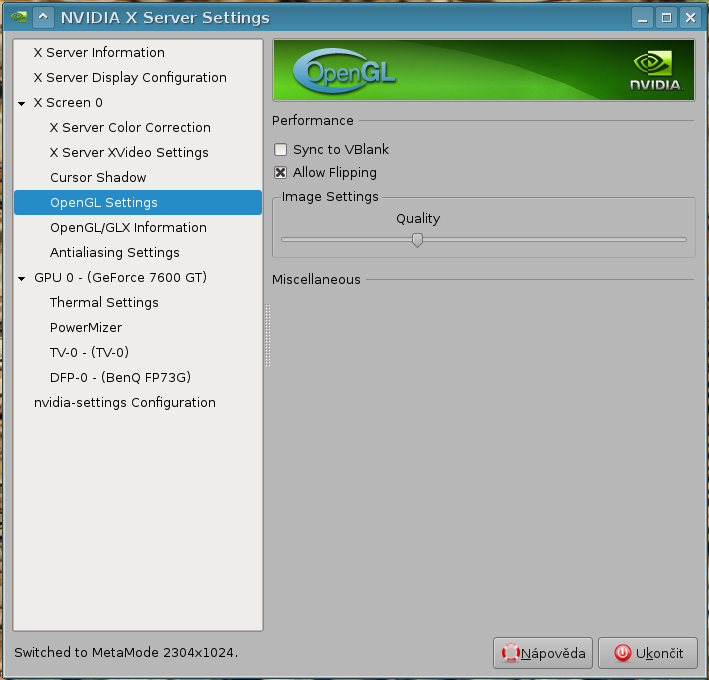Image resolution: width=709 pixels, height=680 pixels.
Task: Click the 'Quality' slider label
Action: pos(418,219)
